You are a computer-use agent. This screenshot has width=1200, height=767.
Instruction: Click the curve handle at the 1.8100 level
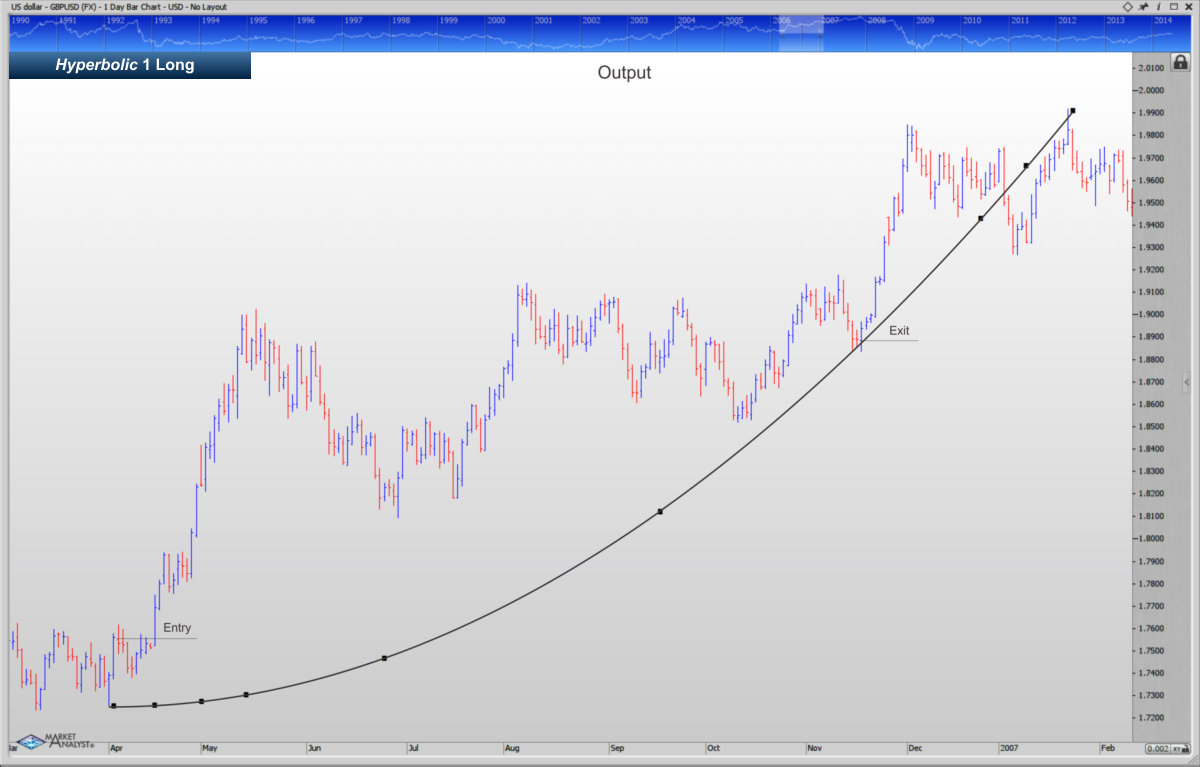(660, 512)
